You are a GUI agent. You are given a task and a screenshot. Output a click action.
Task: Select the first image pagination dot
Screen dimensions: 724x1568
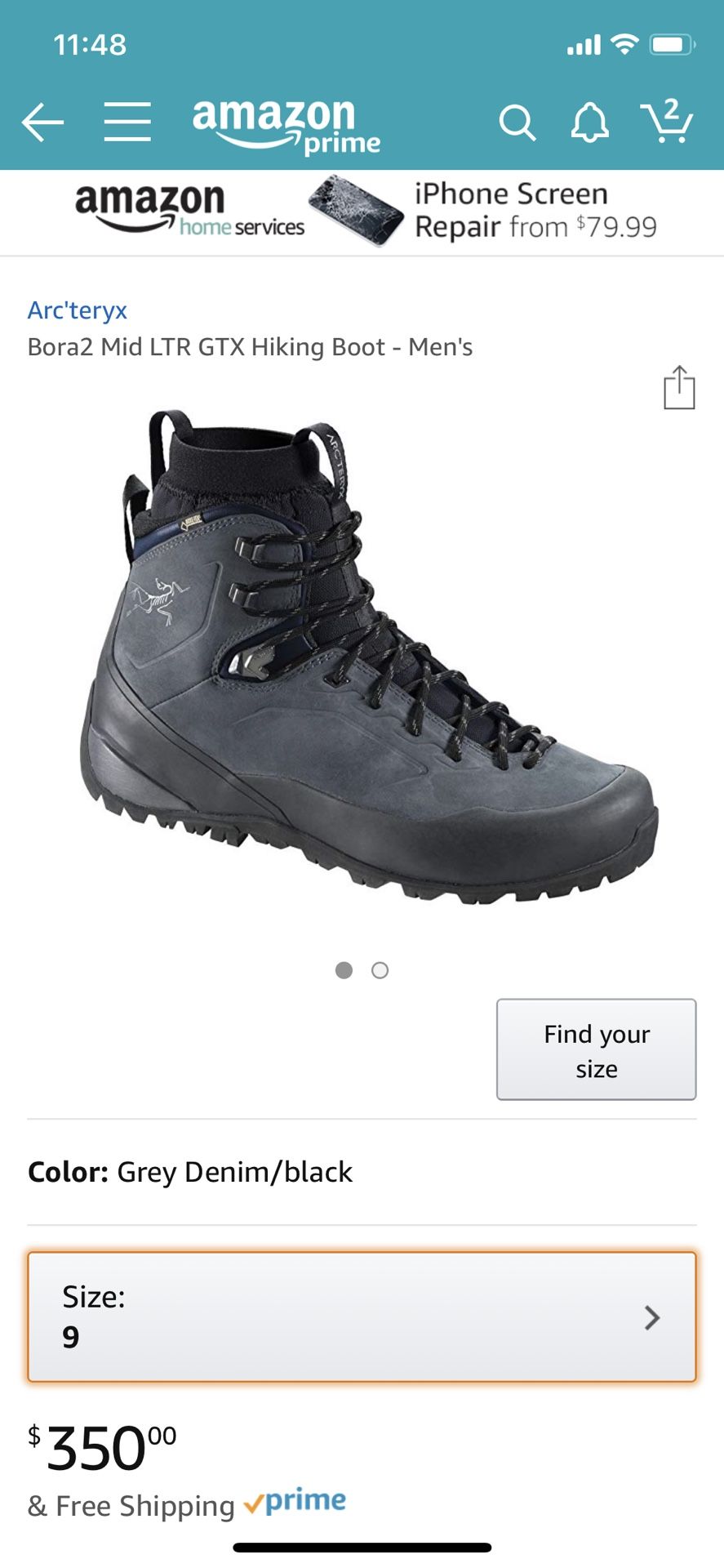344,970
